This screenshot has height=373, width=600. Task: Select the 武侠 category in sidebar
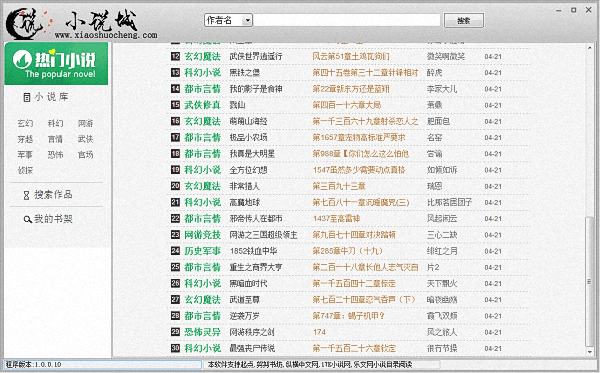pos(85,139)
